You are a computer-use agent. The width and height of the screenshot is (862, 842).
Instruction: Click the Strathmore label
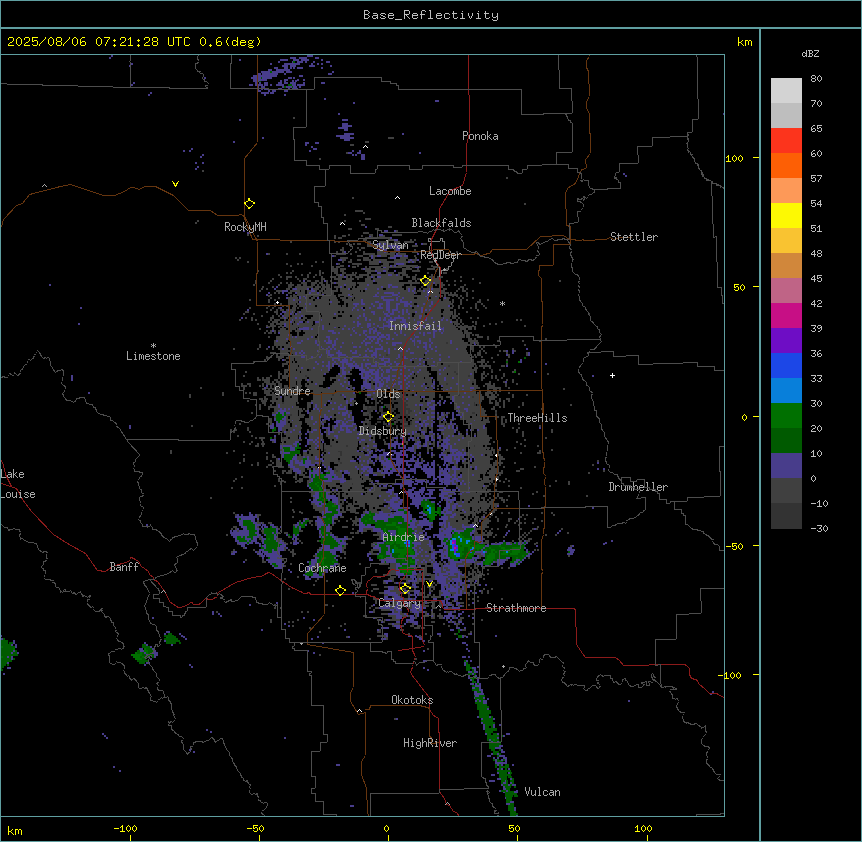[516, 608]
